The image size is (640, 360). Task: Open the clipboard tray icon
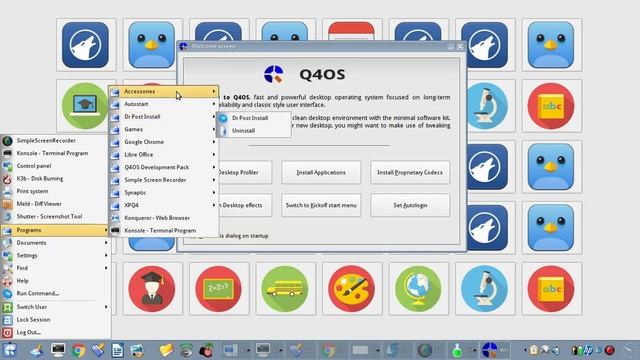[x=533, y=350]
